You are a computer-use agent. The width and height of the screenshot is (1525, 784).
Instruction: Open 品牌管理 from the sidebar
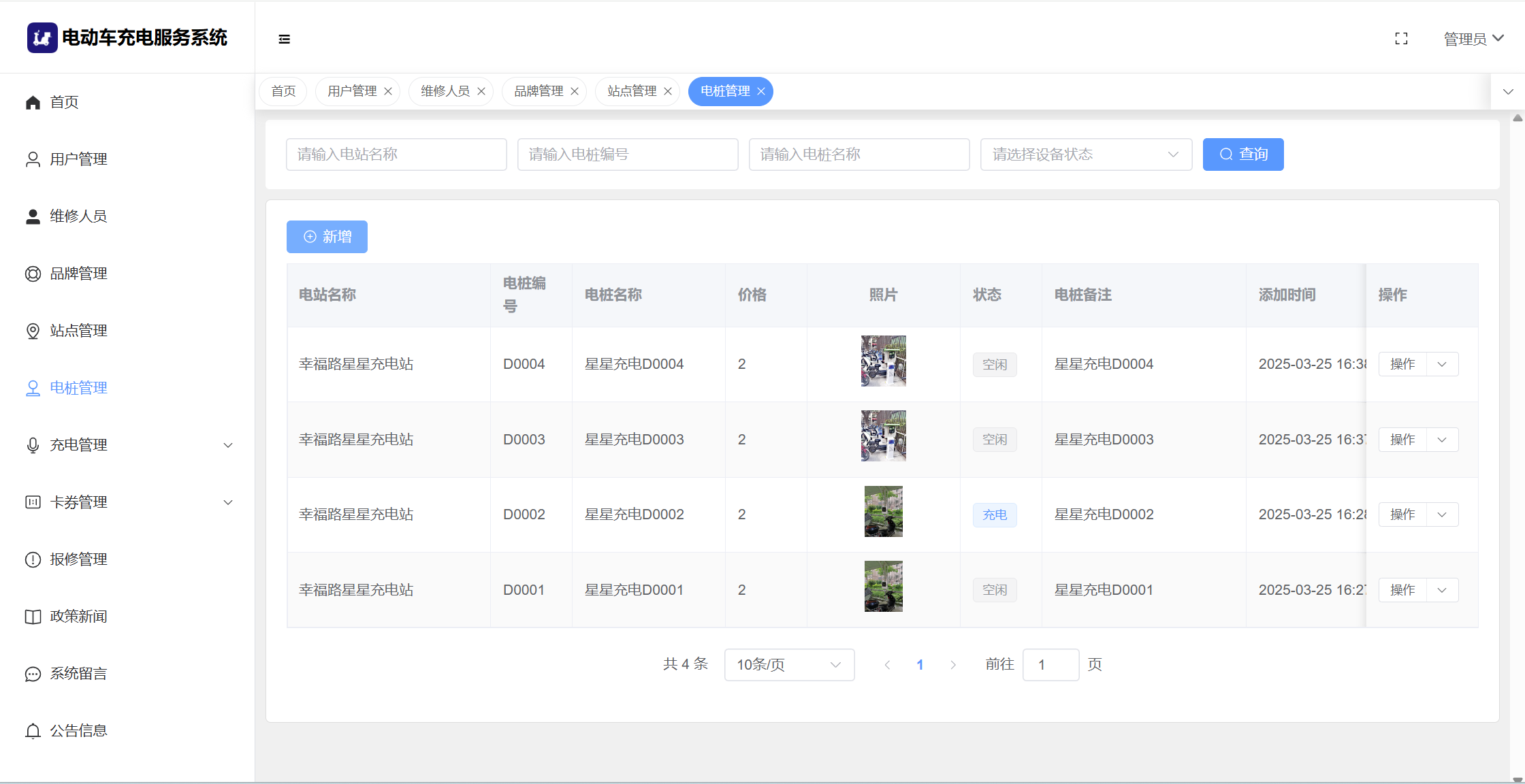pyautogui.click(x=78, y=274)
